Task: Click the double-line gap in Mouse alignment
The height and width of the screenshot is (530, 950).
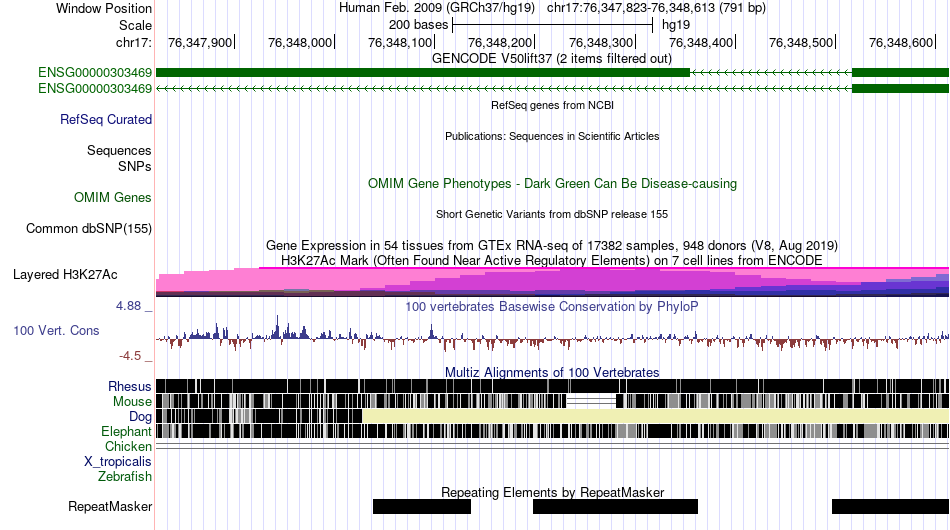Action: (591, 401)
